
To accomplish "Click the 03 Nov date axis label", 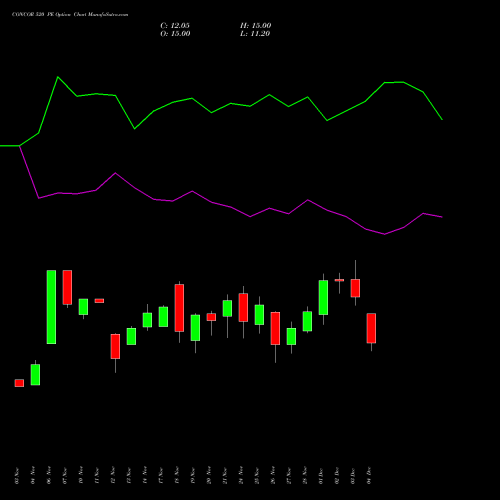I will (x=17, y=476).
